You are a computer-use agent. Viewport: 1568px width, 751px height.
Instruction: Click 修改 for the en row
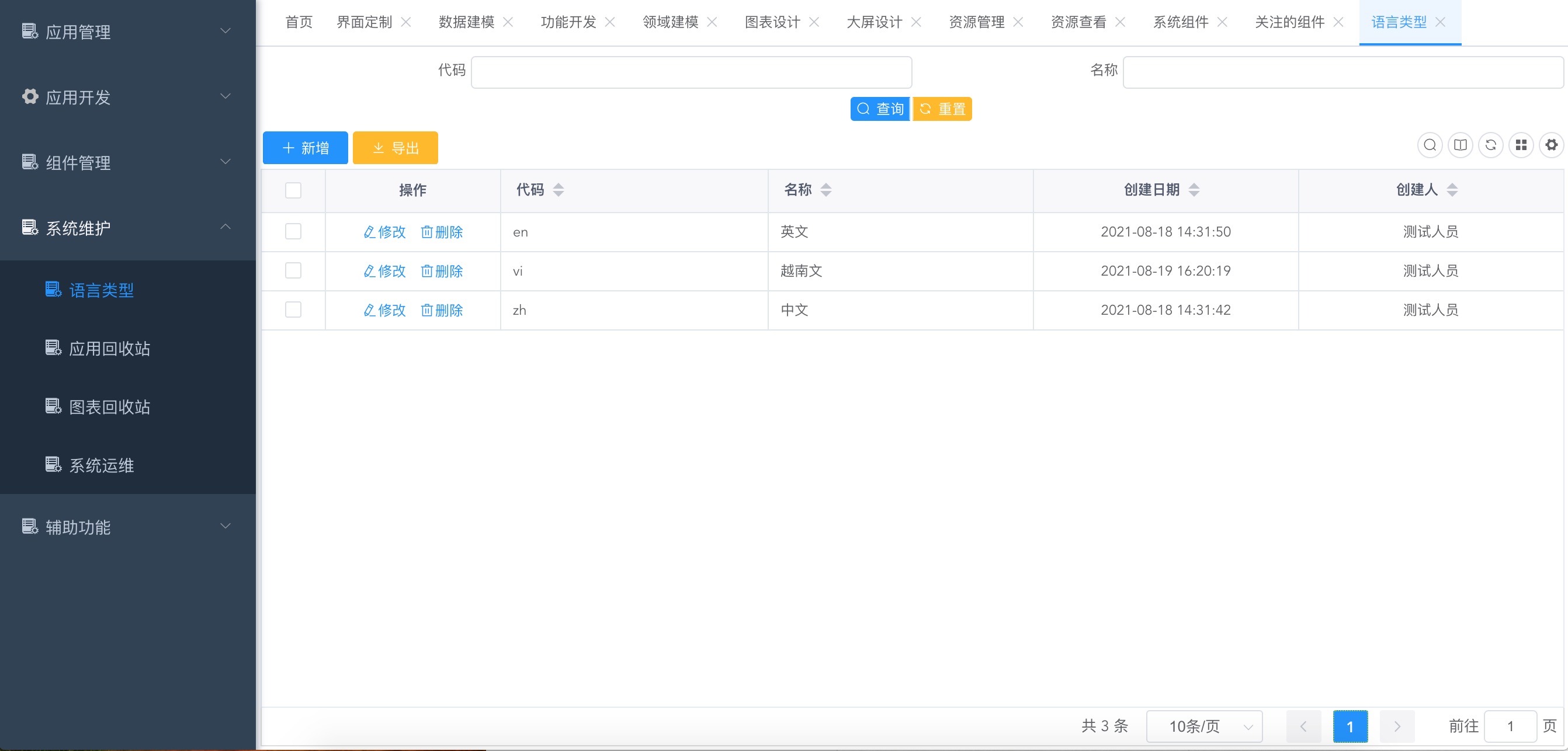(x=384, y=232)
